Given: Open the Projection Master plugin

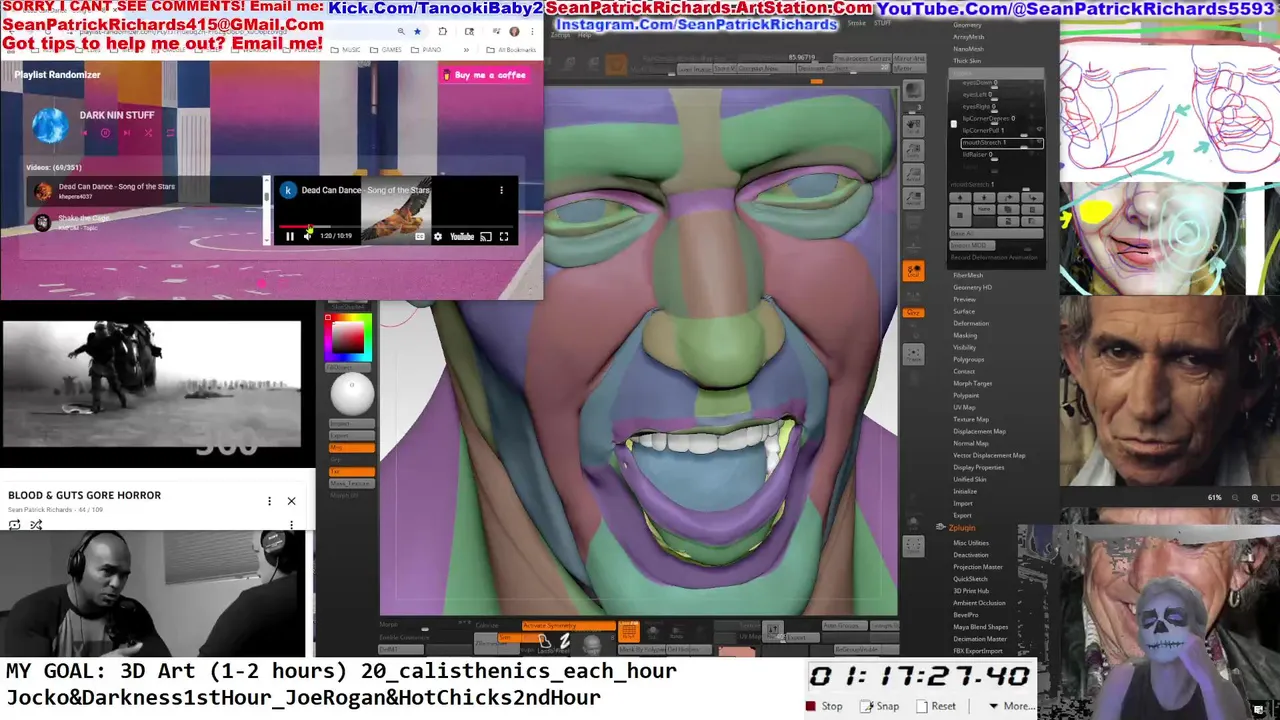Looking at the screenshot, I should coord(978,567).
